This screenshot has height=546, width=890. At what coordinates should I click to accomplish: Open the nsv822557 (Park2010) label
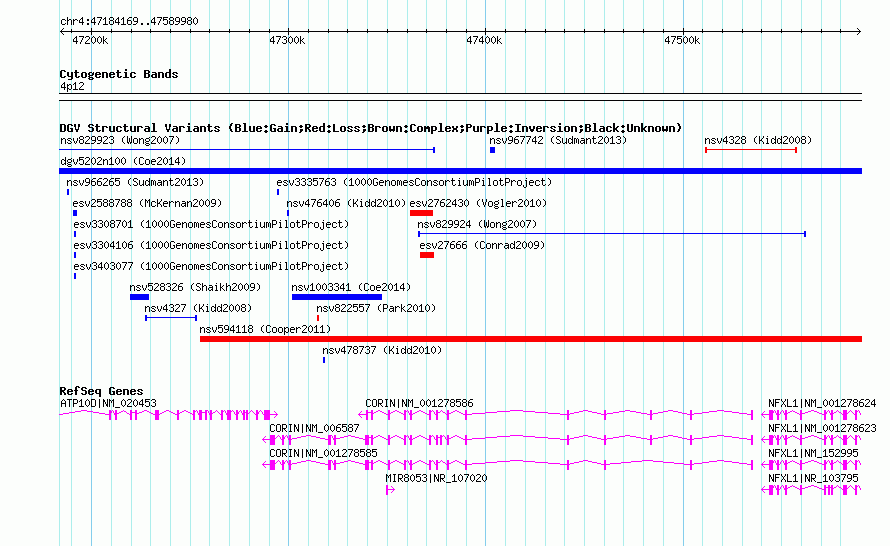[x=376, y=308]
